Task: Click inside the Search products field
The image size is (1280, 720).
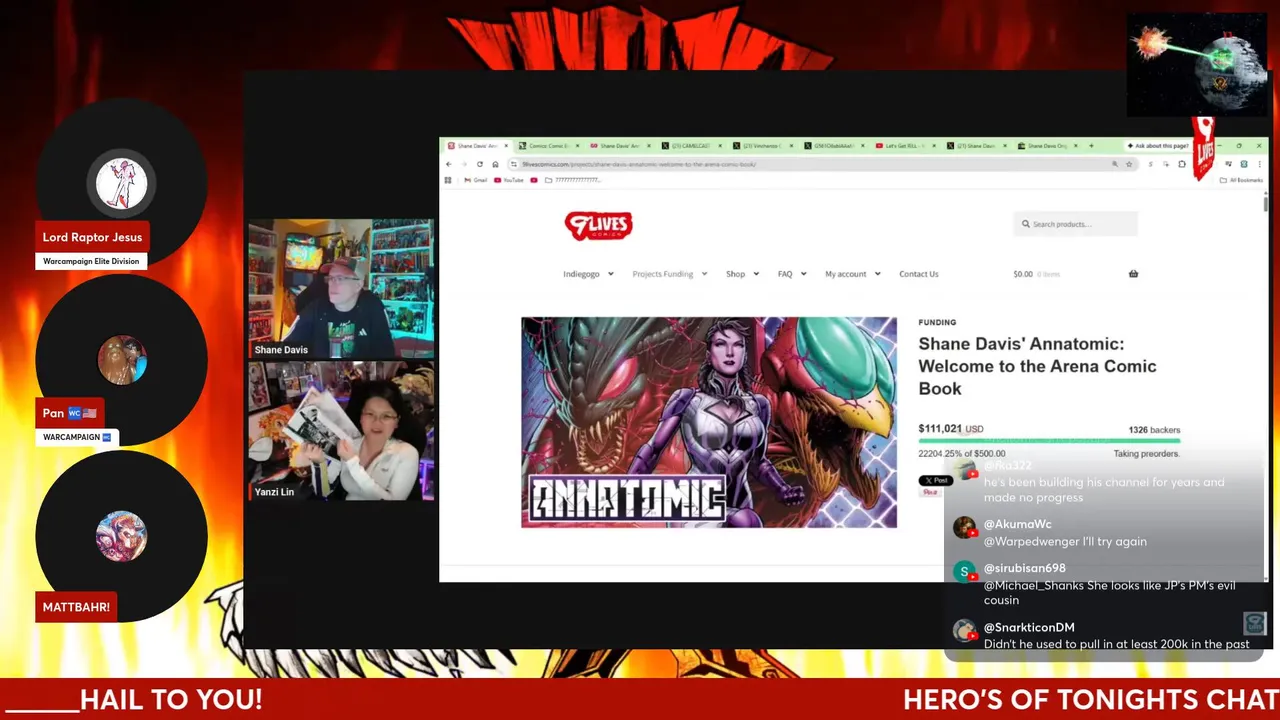Action: (x=1075, y=224)
